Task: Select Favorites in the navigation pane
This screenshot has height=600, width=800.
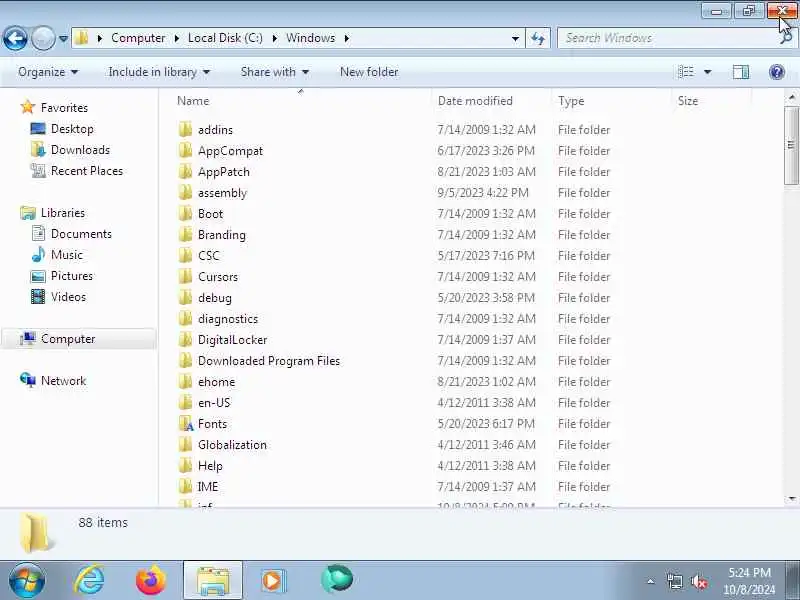Action: (64, 108)
